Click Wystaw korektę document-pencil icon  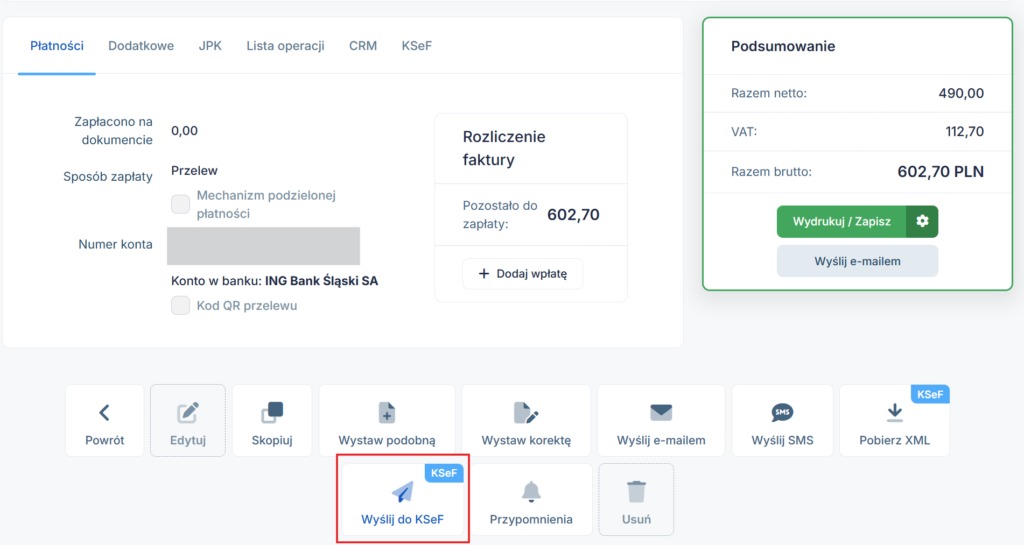[526, 412]
